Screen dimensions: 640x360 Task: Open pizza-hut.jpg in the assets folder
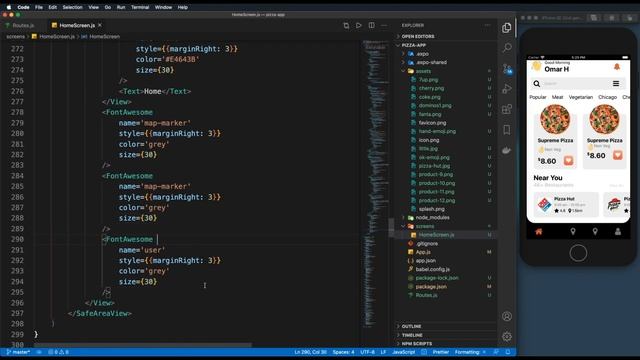click(x=434, y=166)
